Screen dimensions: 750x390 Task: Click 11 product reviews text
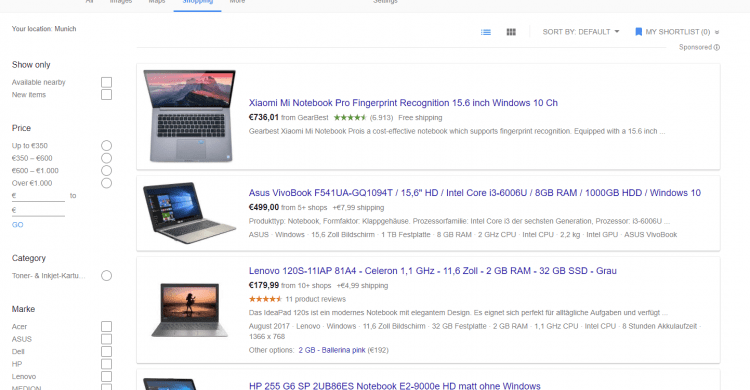[316, 299]
